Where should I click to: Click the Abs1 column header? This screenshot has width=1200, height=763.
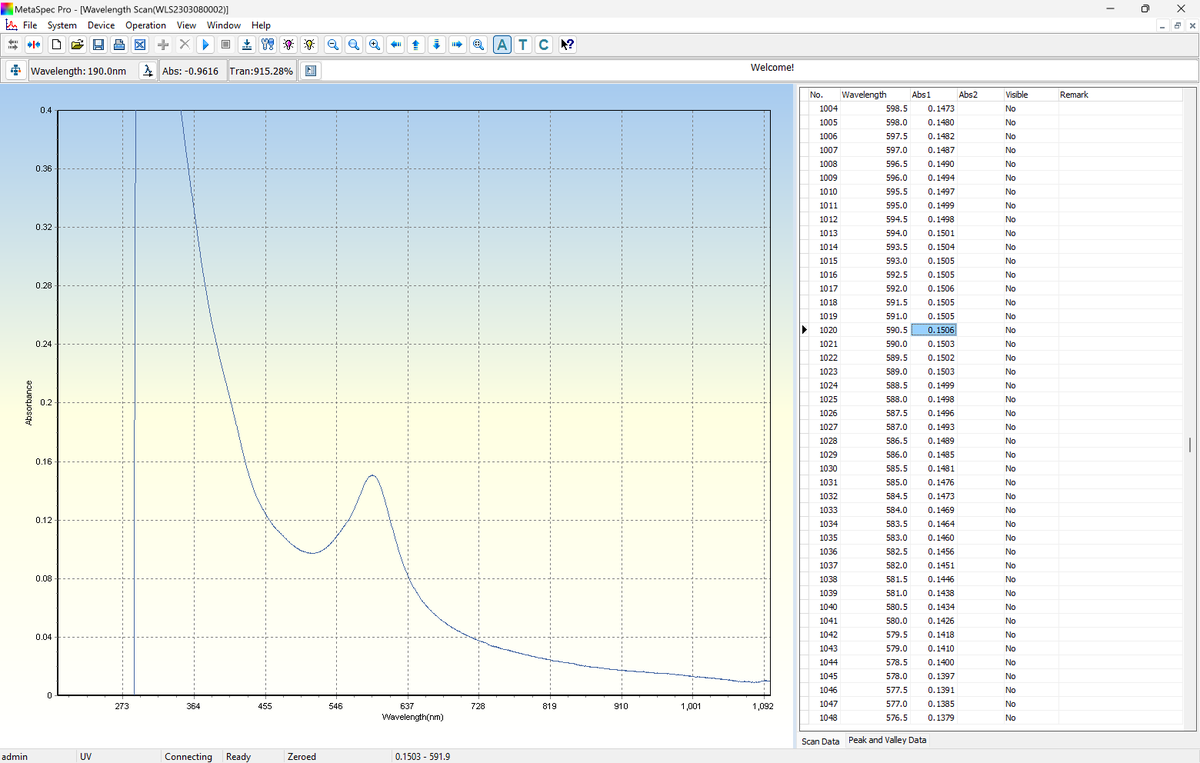[932, 94]
